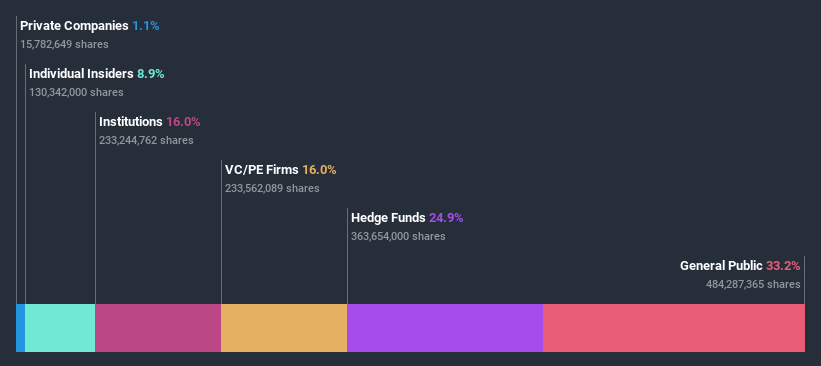821x366 pixels.
Task: Click the 363,654,000 shares text
Action: point(398,237)
